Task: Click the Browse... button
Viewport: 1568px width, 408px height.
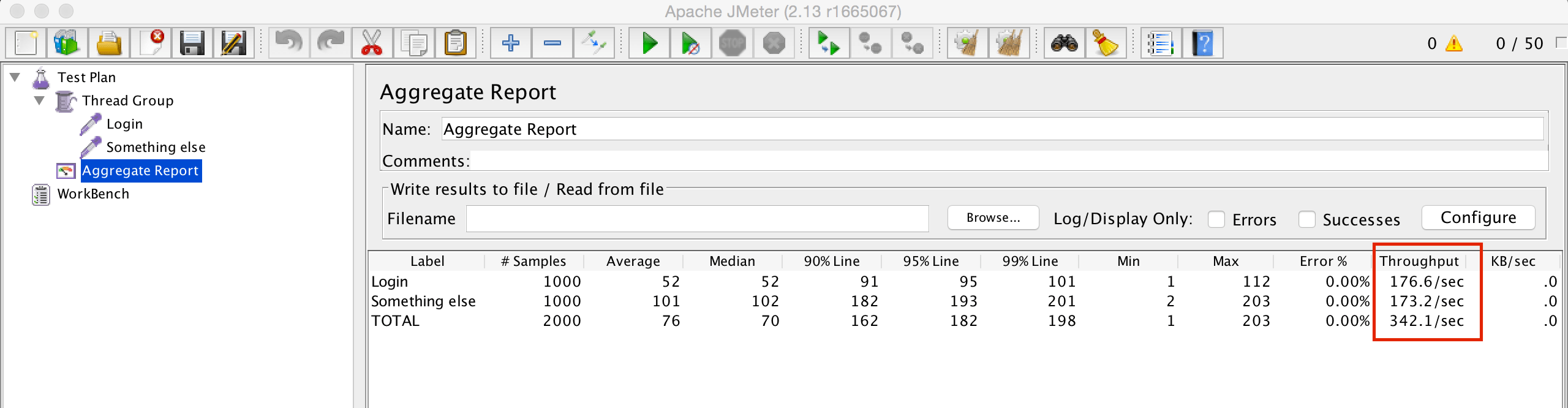Action: tap(993, 217)
